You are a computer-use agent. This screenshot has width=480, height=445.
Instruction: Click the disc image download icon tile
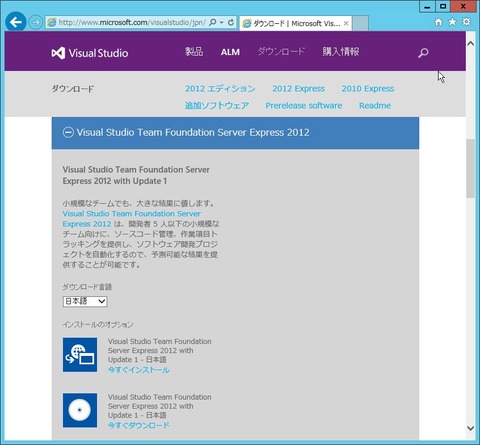tap(80, 410)
